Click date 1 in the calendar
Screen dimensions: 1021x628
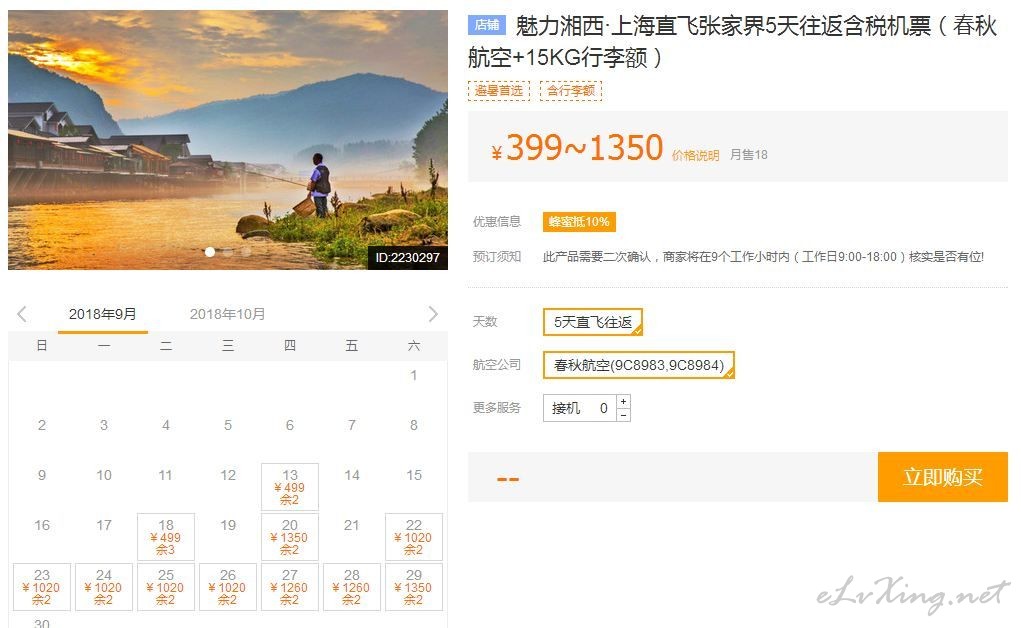coord(413,375)
